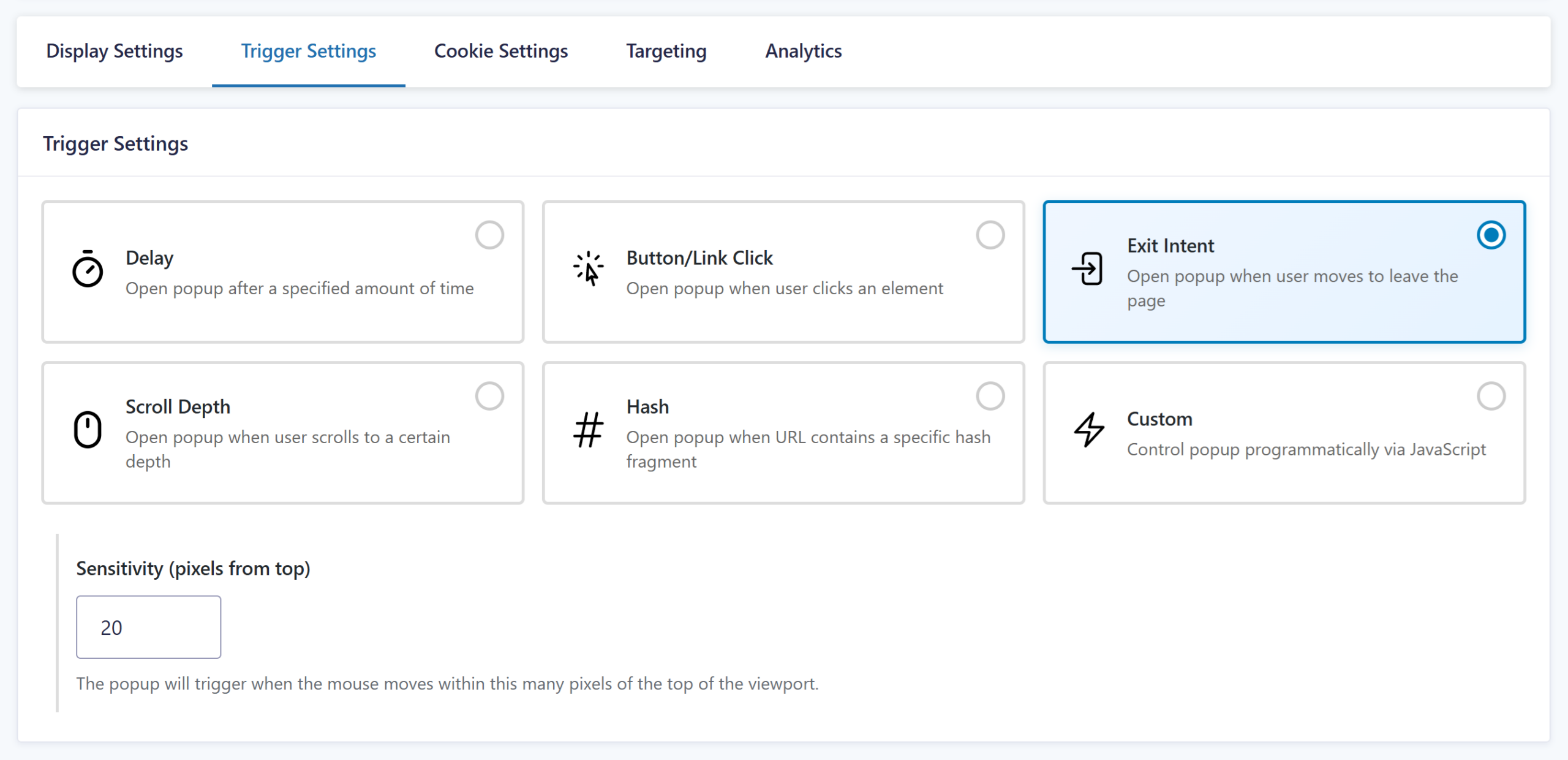Image resolution: width=1568 pixels, height=760 pixels.
Task: Select the Exit Intent radio button
Action: click(x=1491, y=235)
